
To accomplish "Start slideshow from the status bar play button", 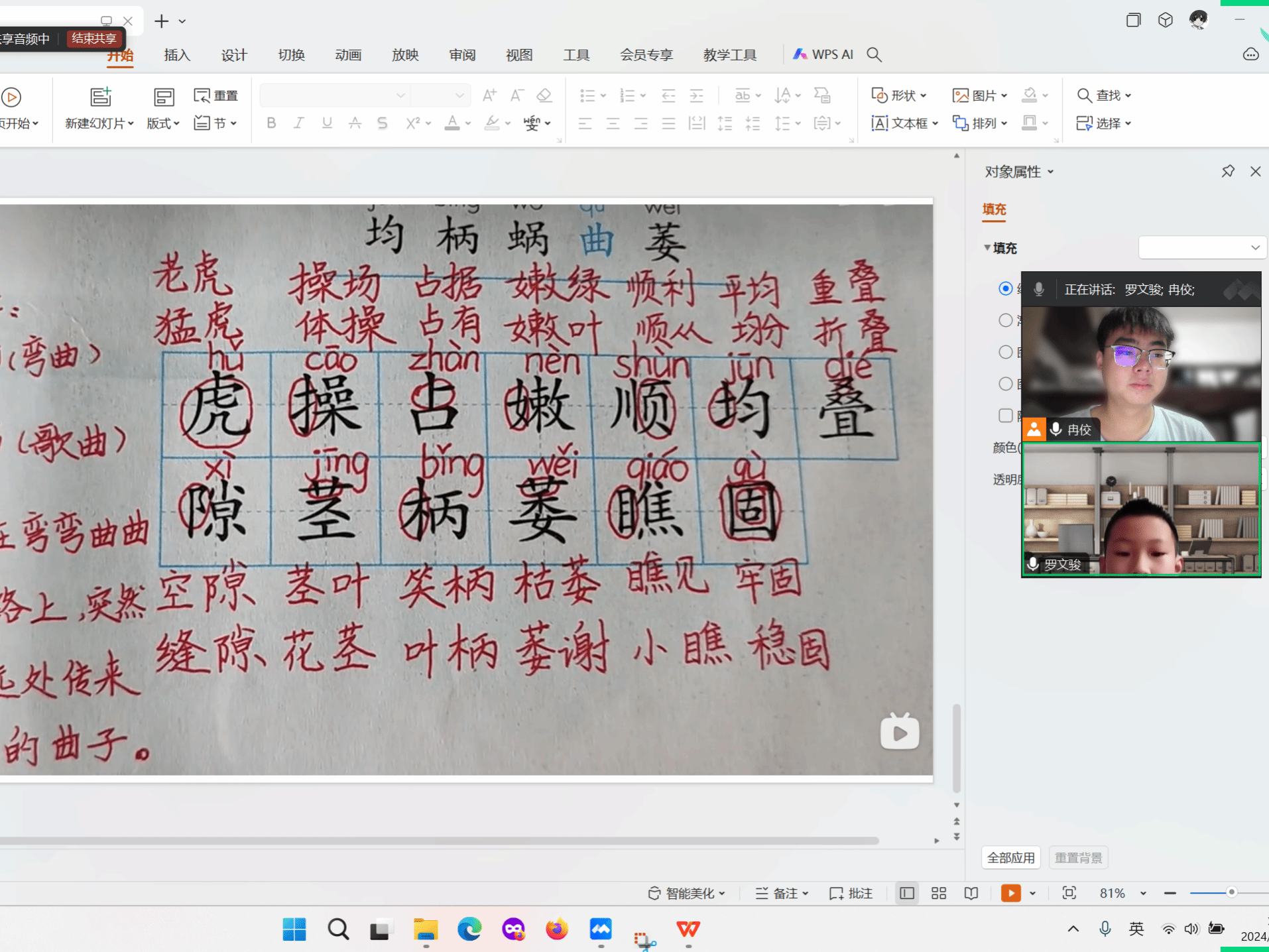I will [1010, 894].
